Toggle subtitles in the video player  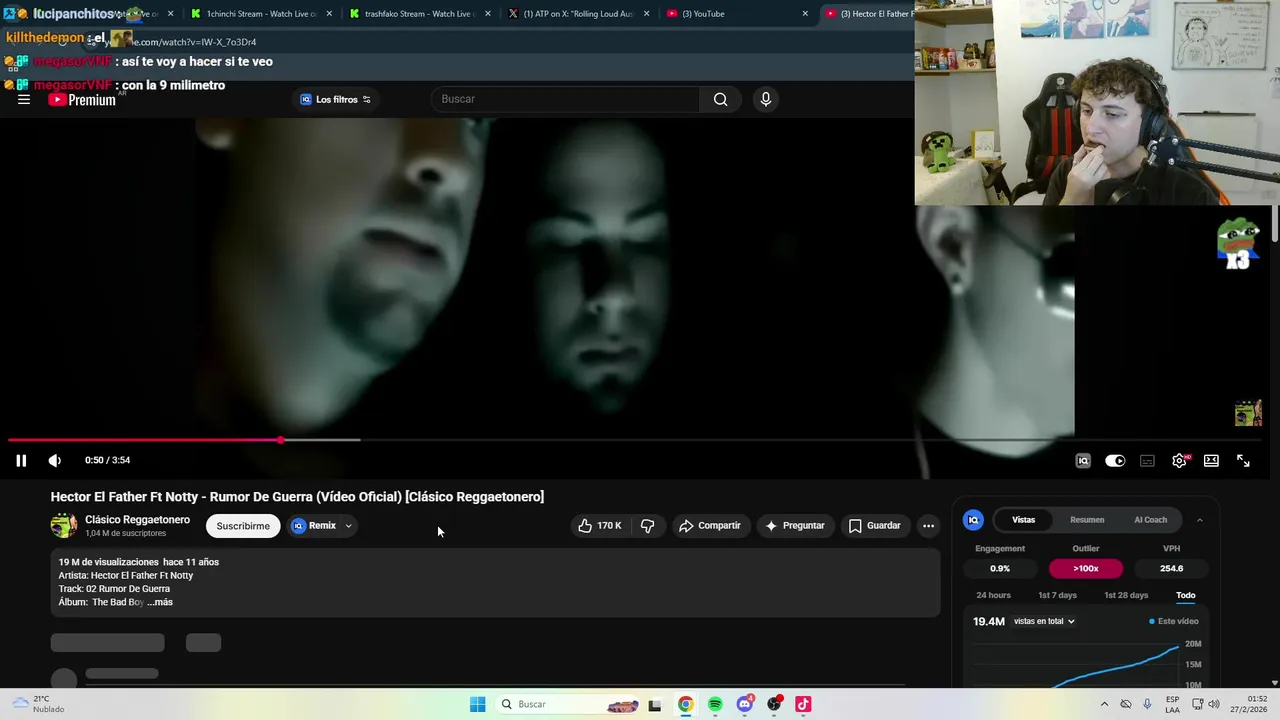pyautogui.click(x=1147, y=460)
